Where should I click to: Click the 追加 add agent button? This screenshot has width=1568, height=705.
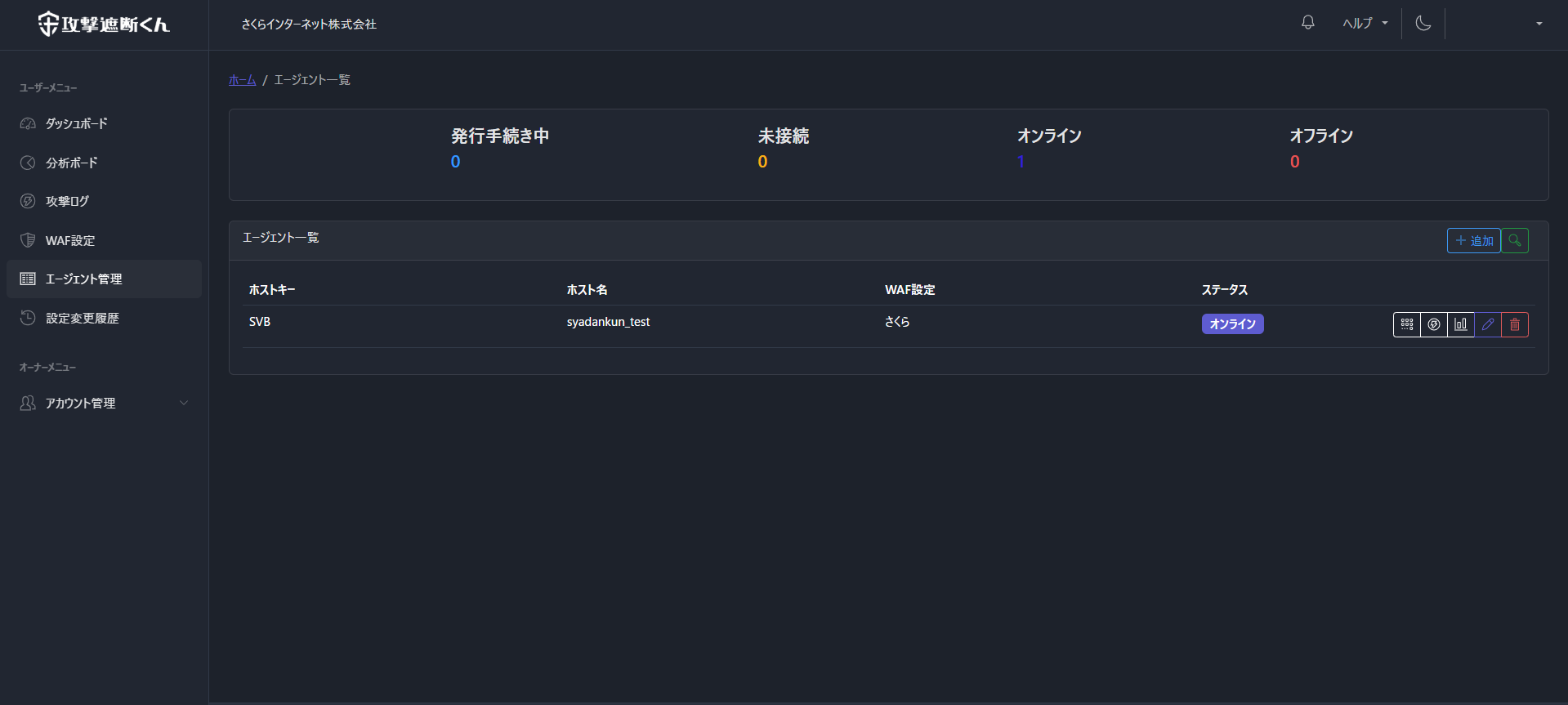click(x=1473, y=240)
